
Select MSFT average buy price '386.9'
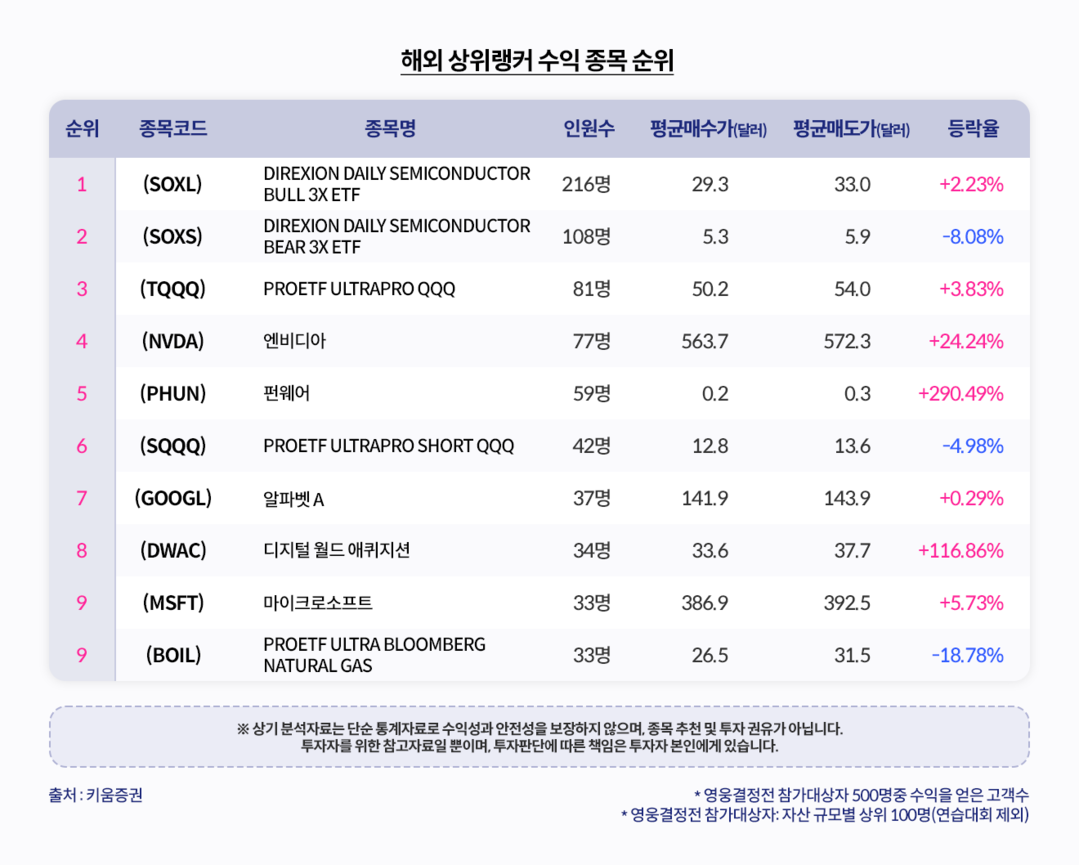[x=705, y=603]
